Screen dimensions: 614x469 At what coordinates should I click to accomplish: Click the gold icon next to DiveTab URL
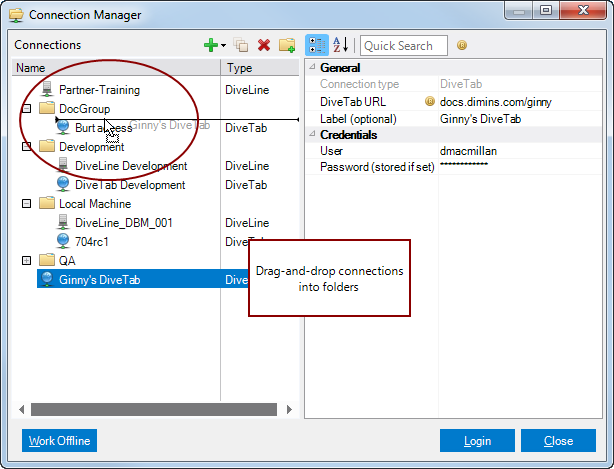click(430, 101)
